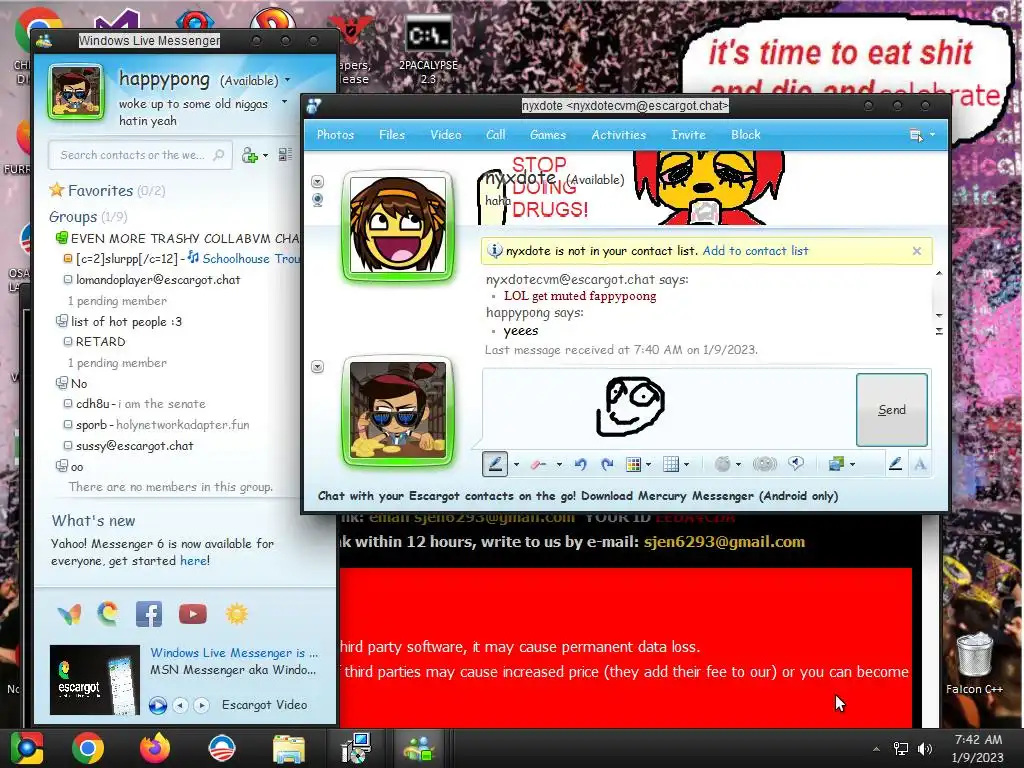Image resolution: width=1024 pixels, height=768 pixels.
Task: Click the Search contacts field
Action: (140, 155)
